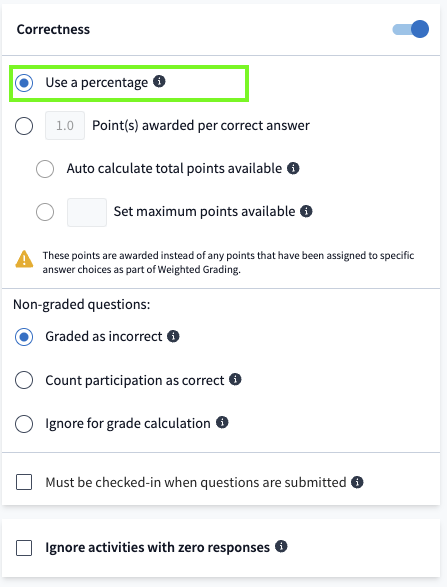Click info icon beside Must be checked-in option
The image size is (447, 587).
(x=357, y=482)
